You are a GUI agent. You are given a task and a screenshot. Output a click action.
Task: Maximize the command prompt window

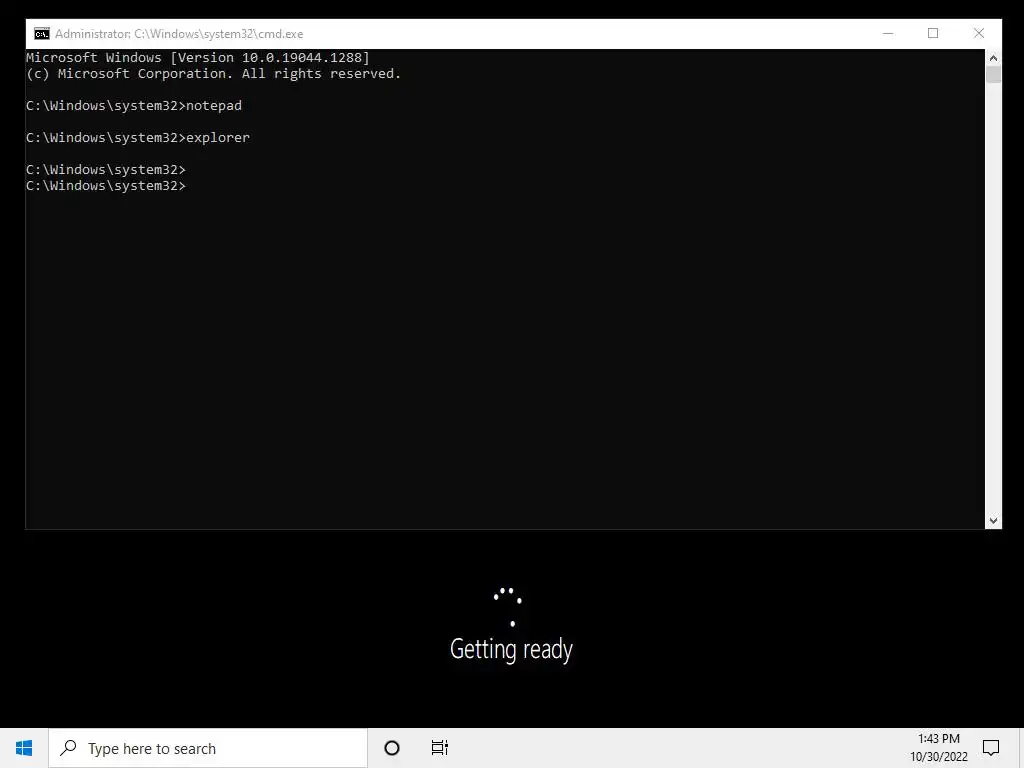(x=933, y=33)
